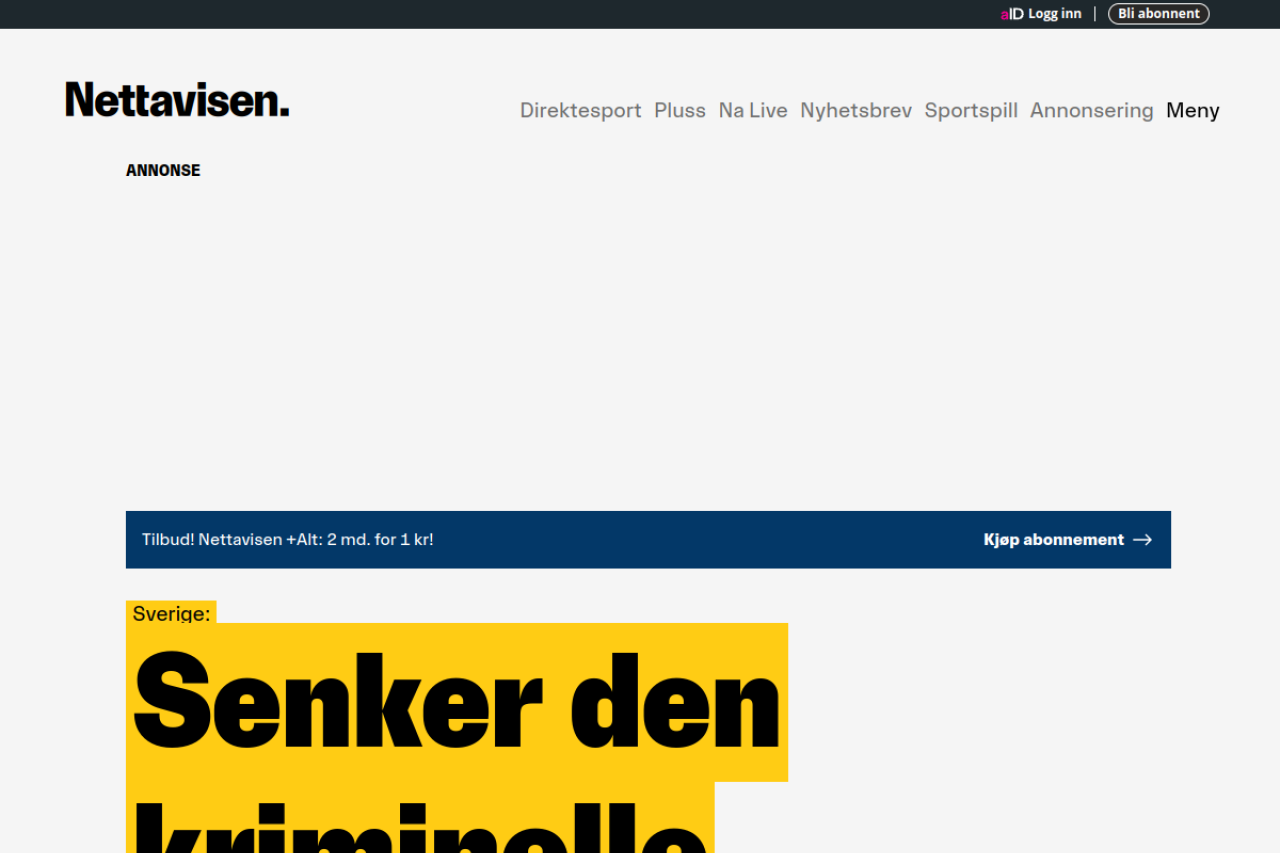Click the ANNONSE label
This screenshot has height=853, width=1280.
pos(163,170)
